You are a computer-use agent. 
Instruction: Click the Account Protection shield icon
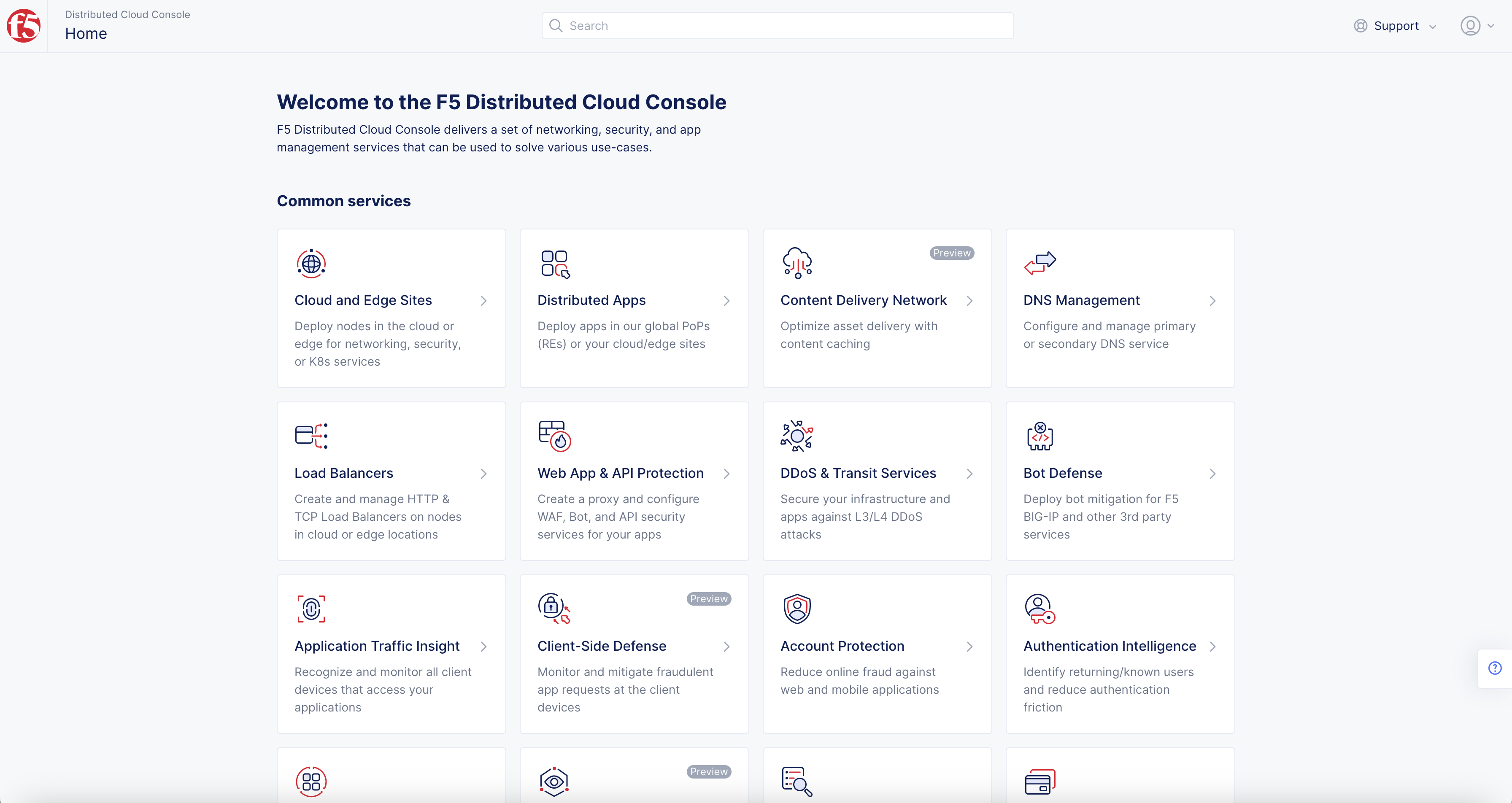point(797,609)
